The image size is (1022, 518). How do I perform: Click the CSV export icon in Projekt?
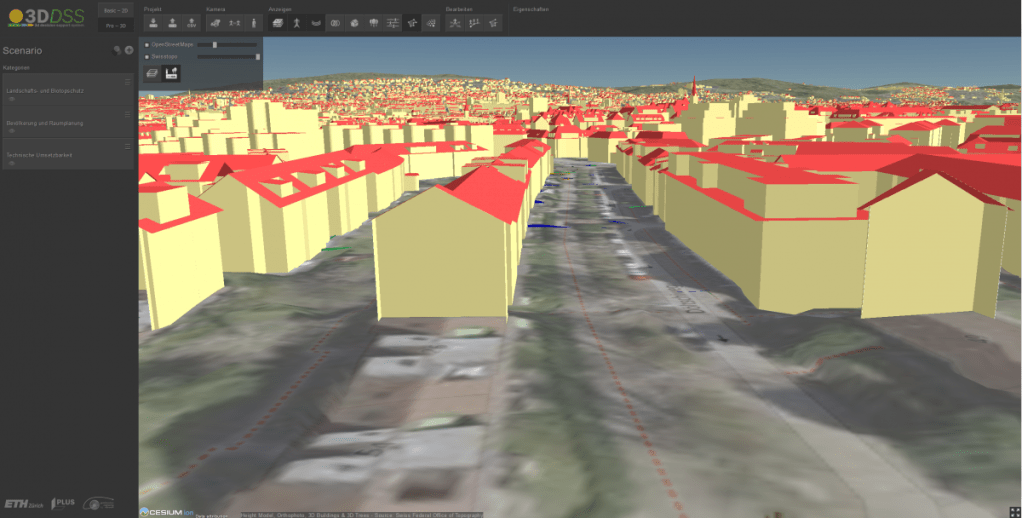(191, 23)
